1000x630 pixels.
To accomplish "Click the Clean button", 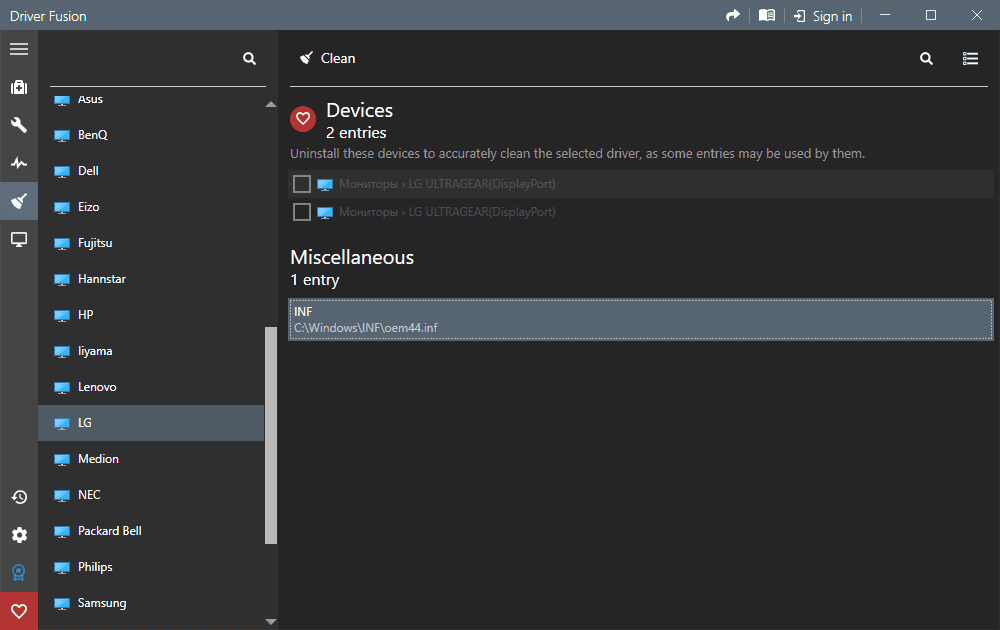I will click(327, 58).
